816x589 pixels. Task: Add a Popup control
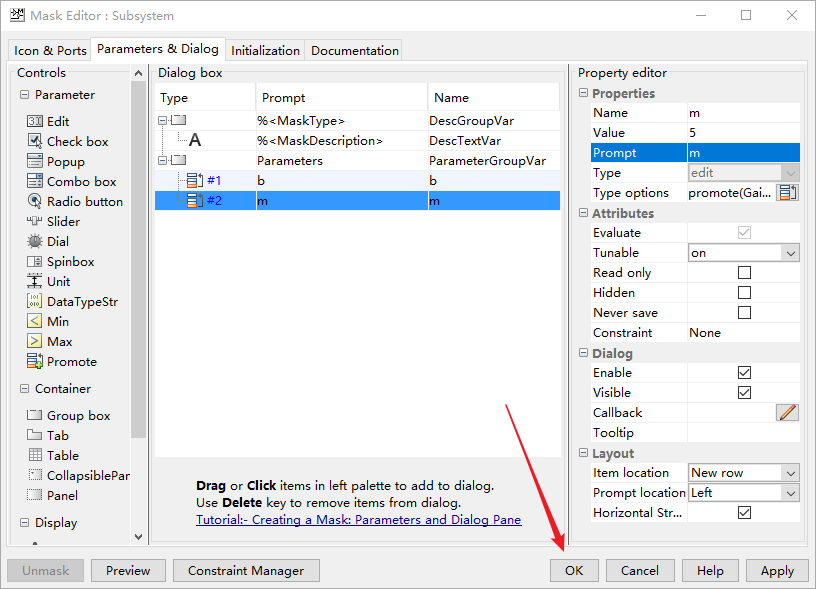tap(56, 161)
